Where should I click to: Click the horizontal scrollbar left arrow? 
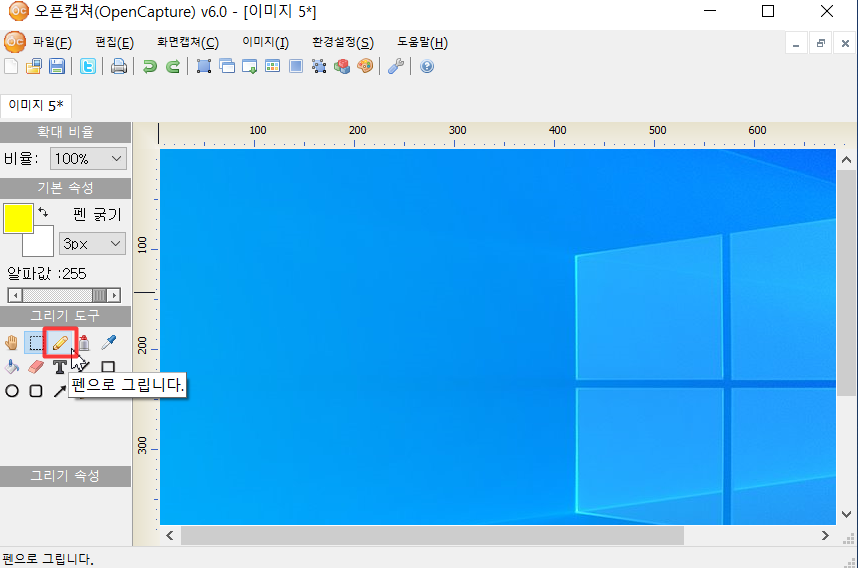coord(170,536)
